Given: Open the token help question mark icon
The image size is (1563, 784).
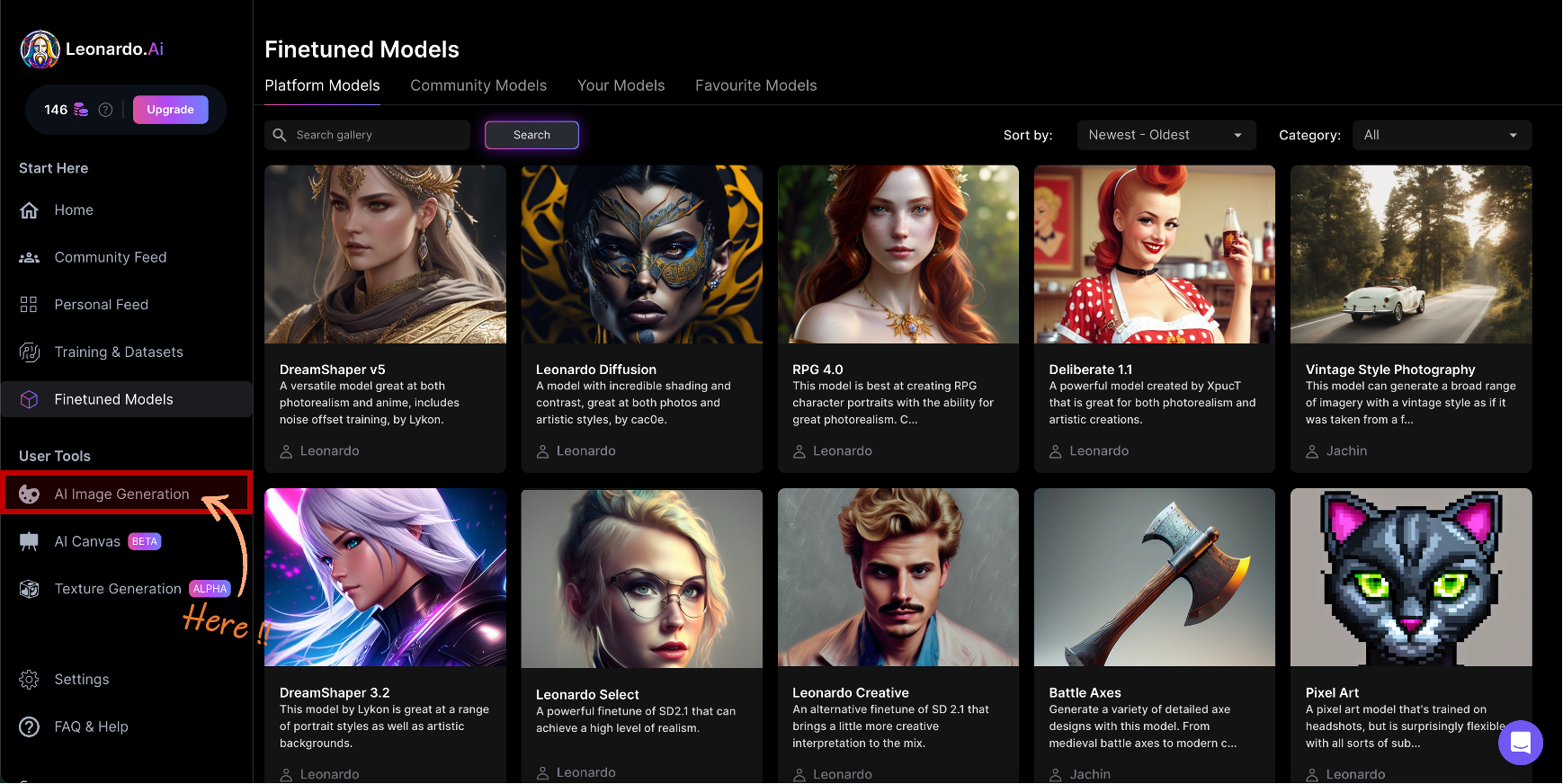Looking at the screenshot, I should (105, 110).
